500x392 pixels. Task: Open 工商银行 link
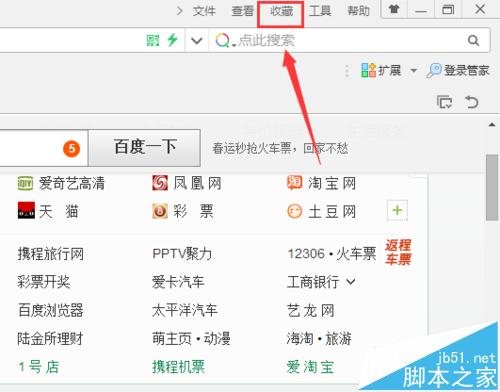pyautogui.click(x=313, y=282)
